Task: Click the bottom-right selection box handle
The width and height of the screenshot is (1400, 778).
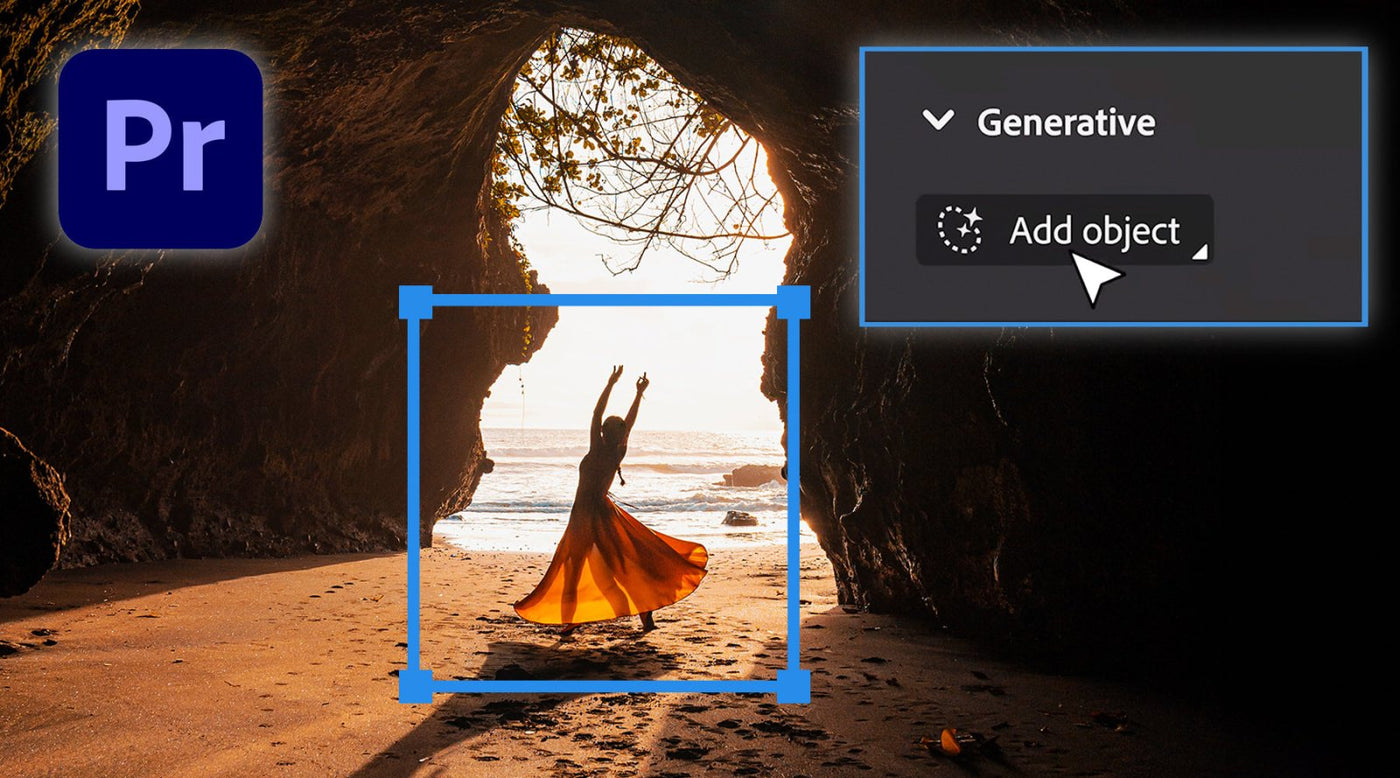Action: point(795,687)
